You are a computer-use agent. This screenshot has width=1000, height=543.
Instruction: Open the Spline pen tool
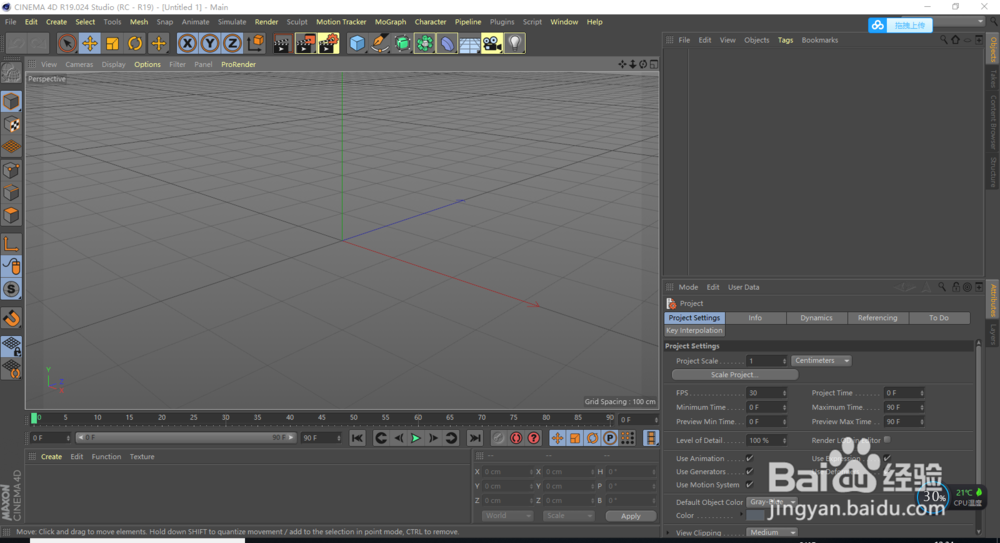[380, 43]
